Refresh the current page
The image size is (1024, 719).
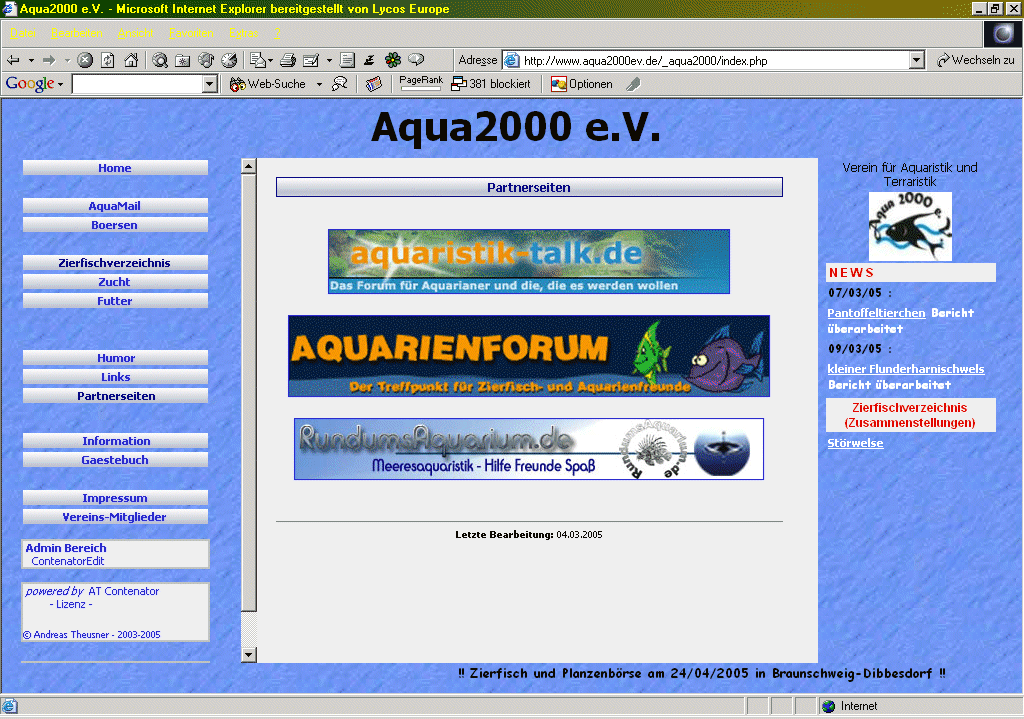tap(108, 61)
